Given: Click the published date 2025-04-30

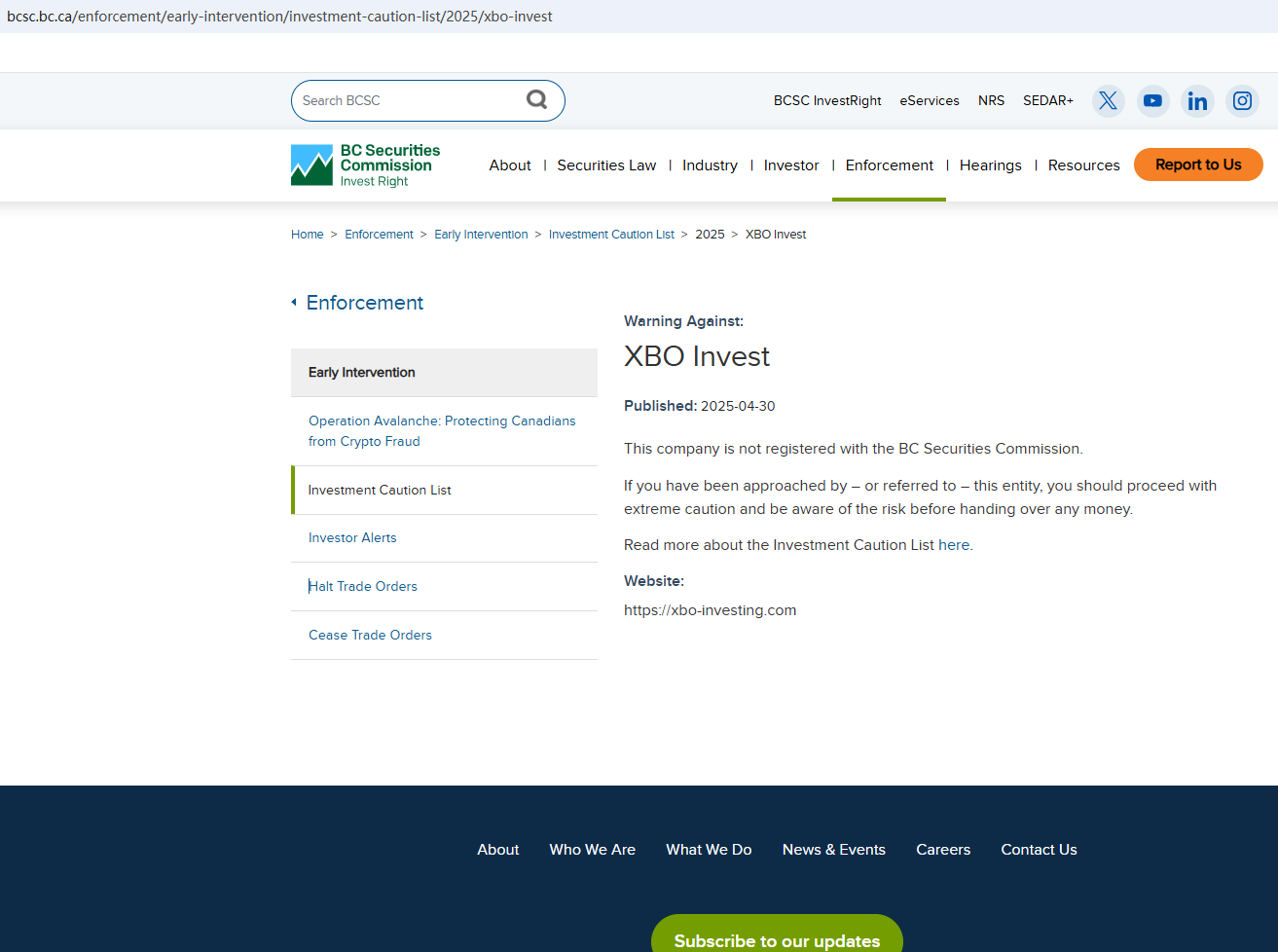Looking at the screenshot, I should pos(738,406).
